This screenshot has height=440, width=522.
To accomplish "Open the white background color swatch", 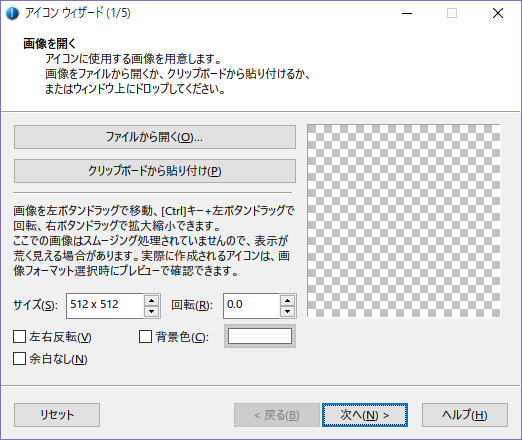I will tap(260, 336).
